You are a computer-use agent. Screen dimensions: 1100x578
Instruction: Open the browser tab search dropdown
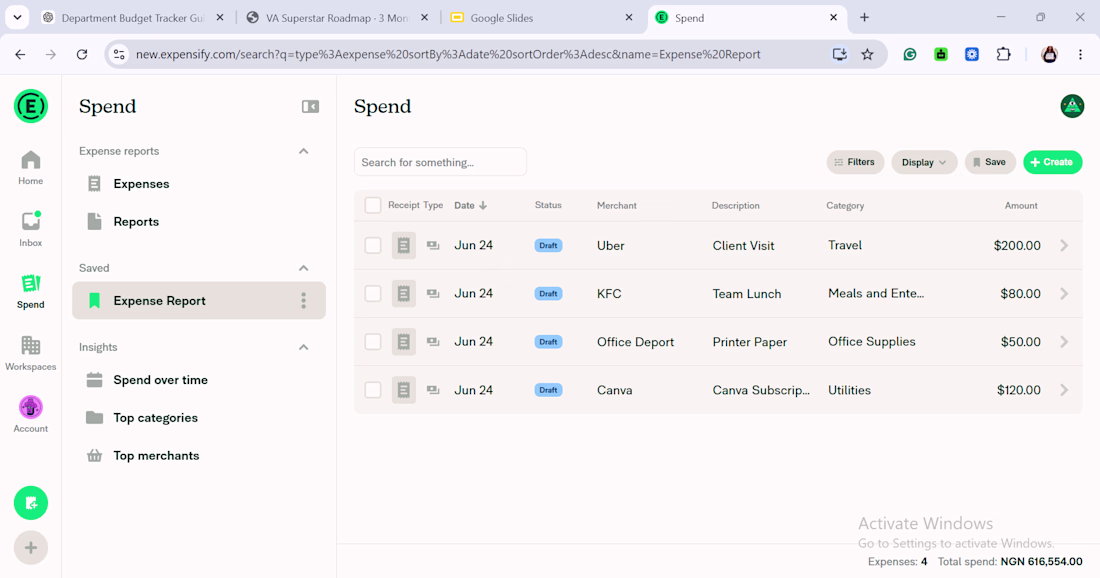[x=17, y=18]
